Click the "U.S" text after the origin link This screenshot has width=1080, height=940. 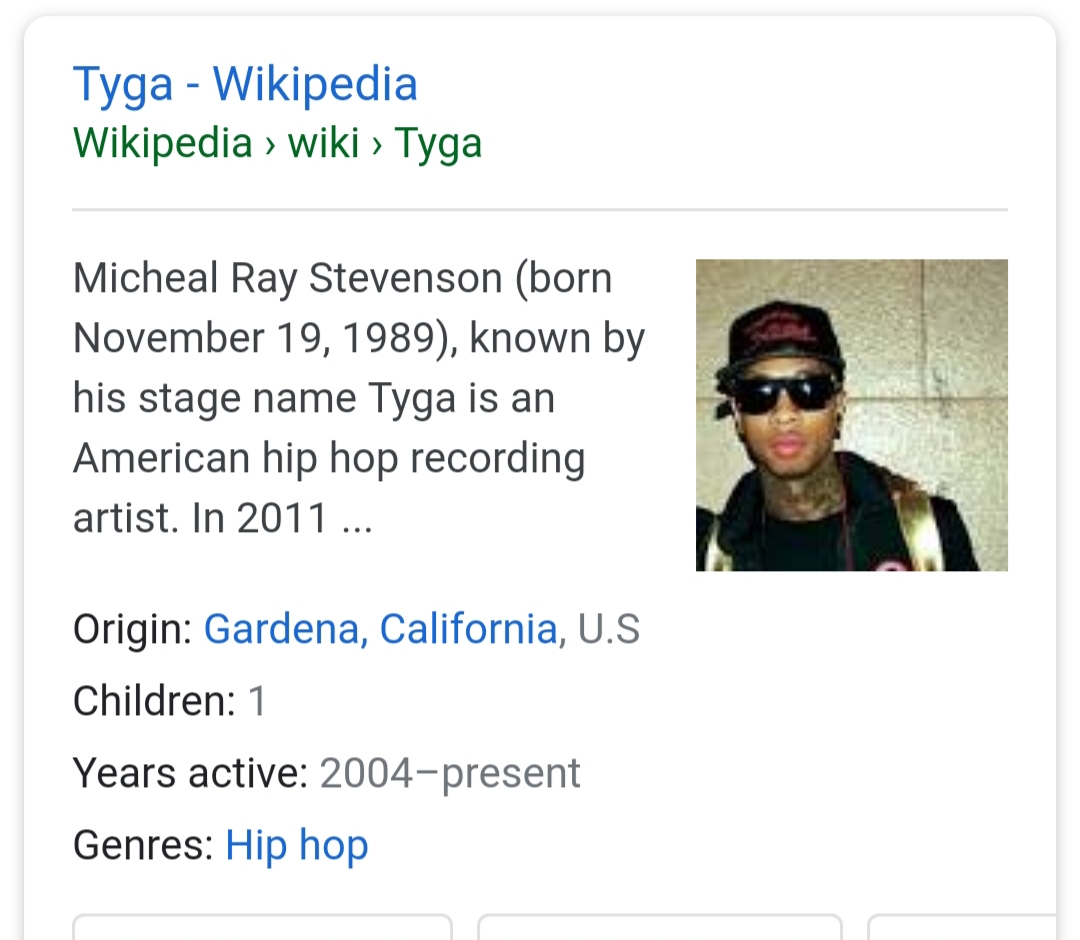[x=609, y=629]
